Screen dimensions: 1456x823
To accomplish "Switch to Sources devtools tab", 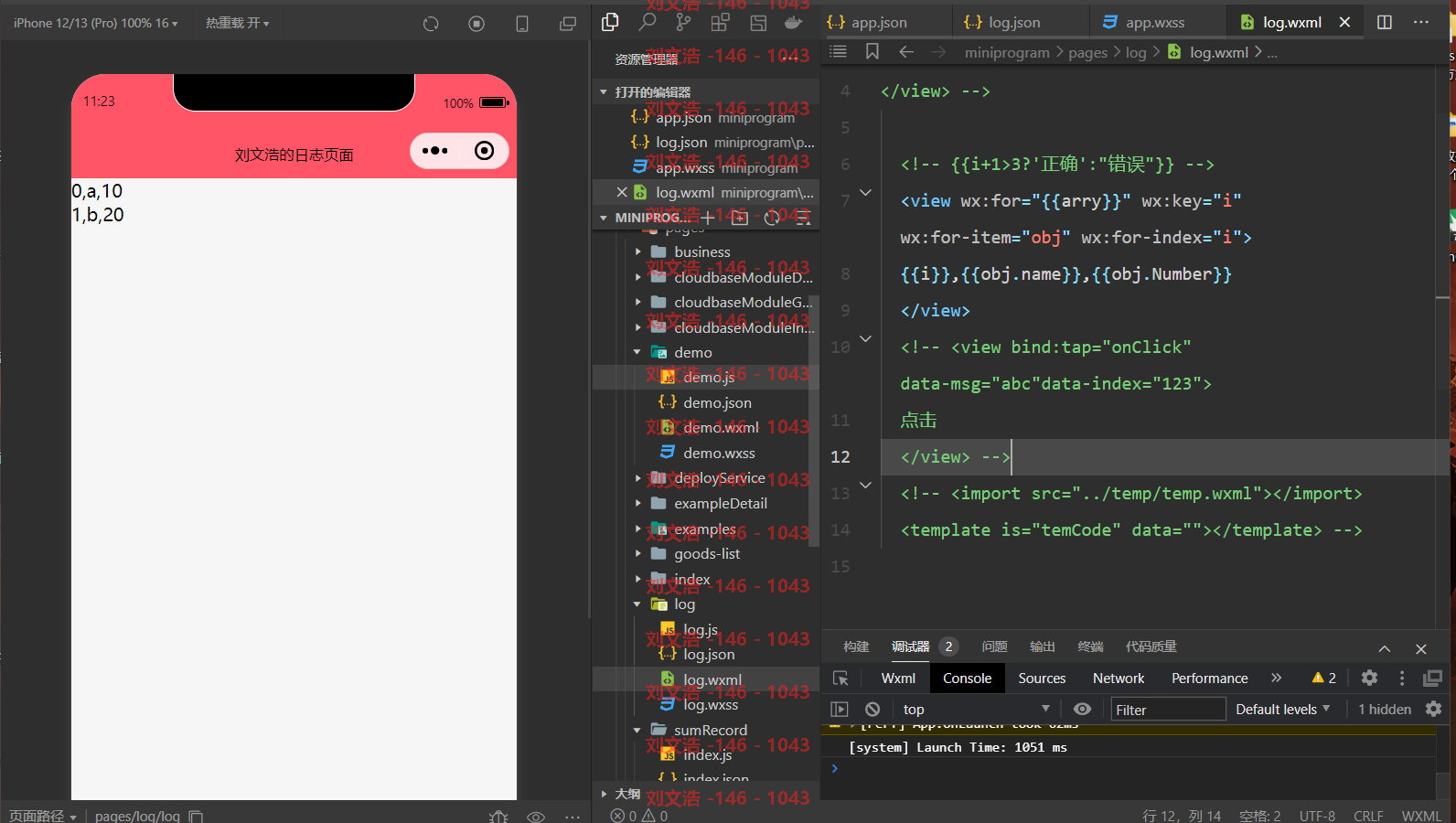I will click(x=1042, y=678).
